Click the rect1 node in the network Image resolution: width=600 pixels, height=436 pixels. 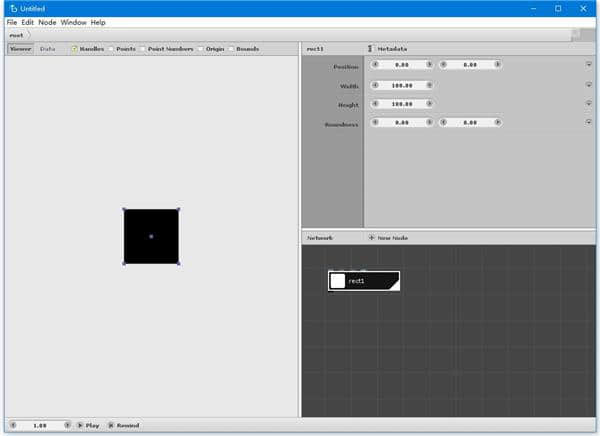pyautogui.click(x=364, y=281)
